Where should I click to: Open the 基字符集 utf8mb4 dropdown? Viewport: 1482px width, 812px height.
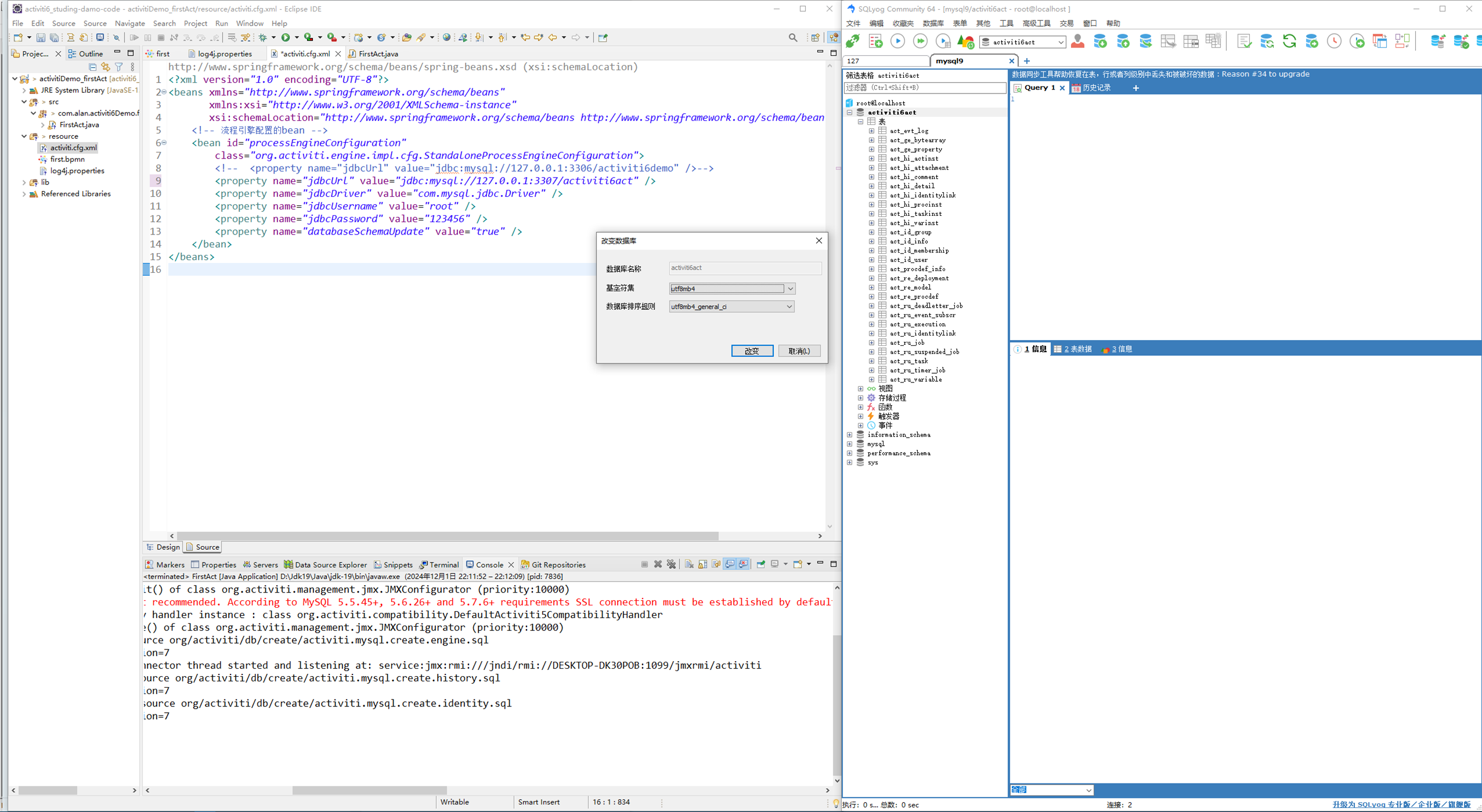point(790,288)
